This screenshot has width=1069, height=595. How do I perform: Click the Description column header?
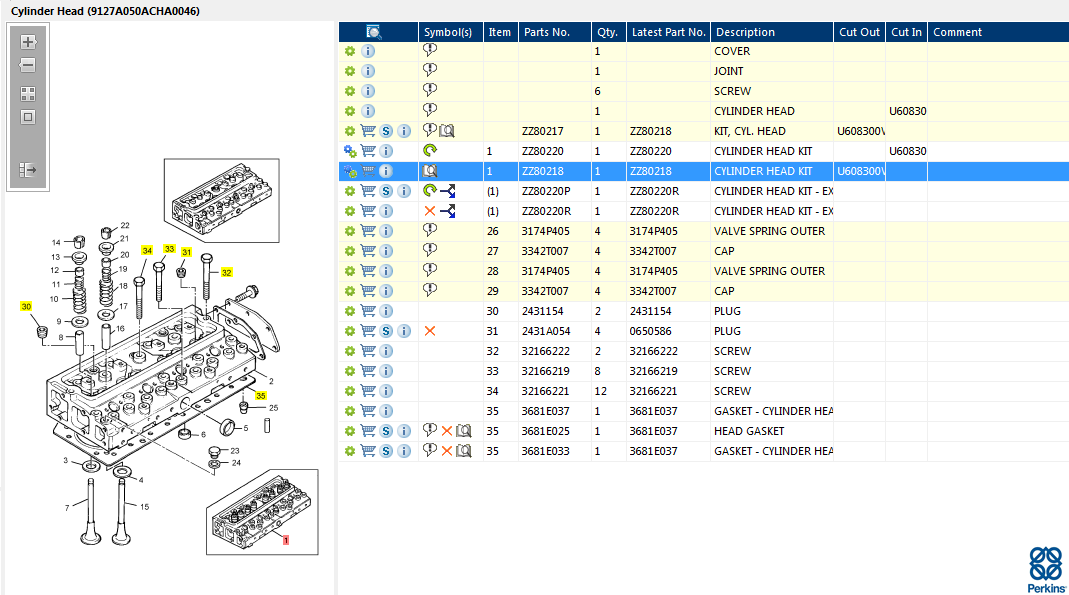[x=745, y=32]
